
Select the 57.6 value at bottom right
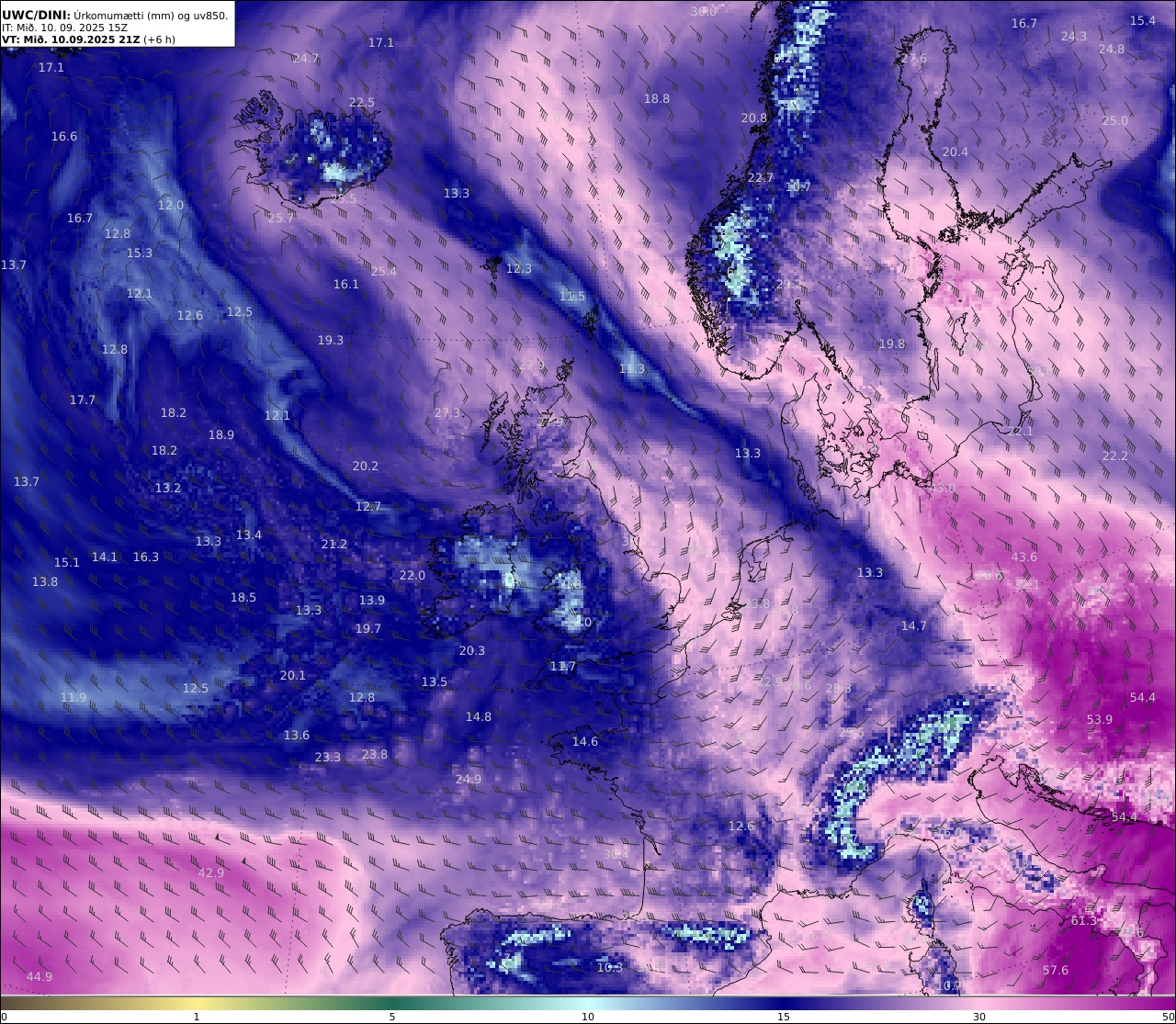(x=1056, y=970)
